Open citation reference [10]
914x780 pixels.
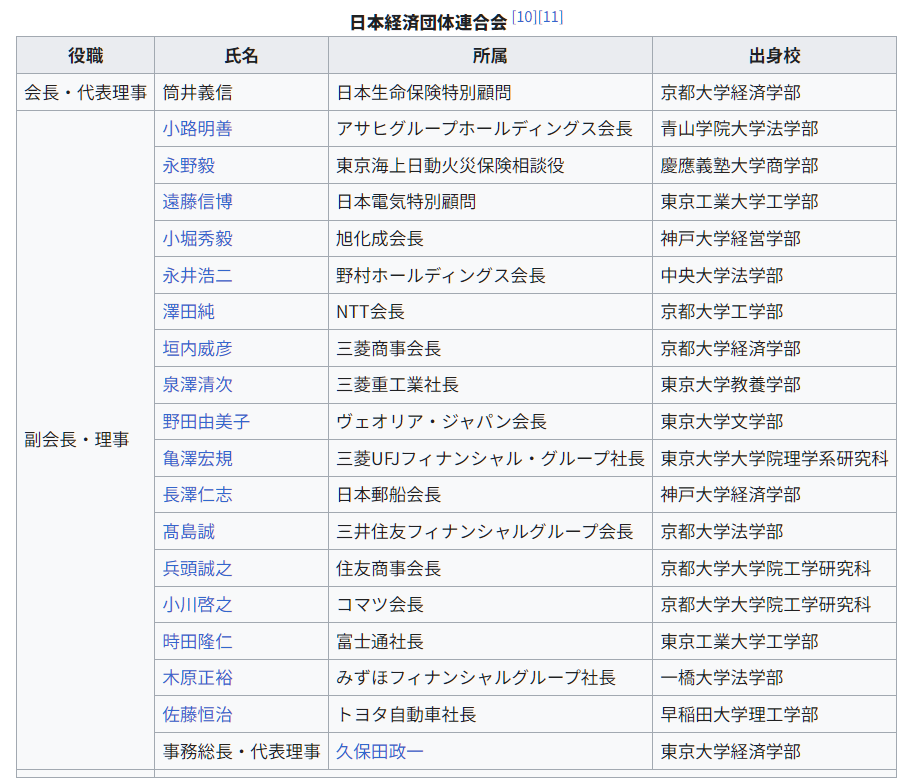[524, 17]
